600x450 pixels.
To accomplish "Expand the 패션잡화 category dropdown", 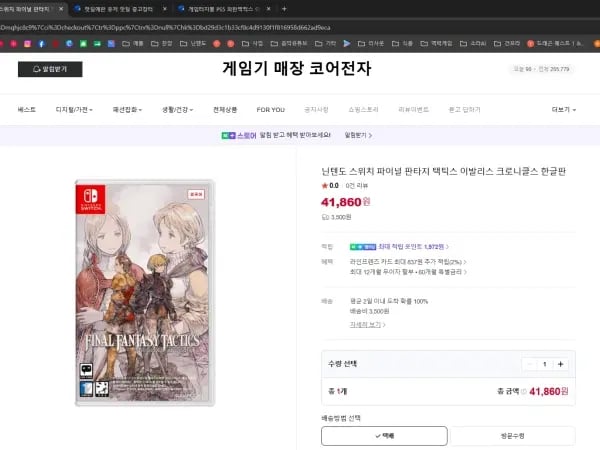I will tap(127, 109).
